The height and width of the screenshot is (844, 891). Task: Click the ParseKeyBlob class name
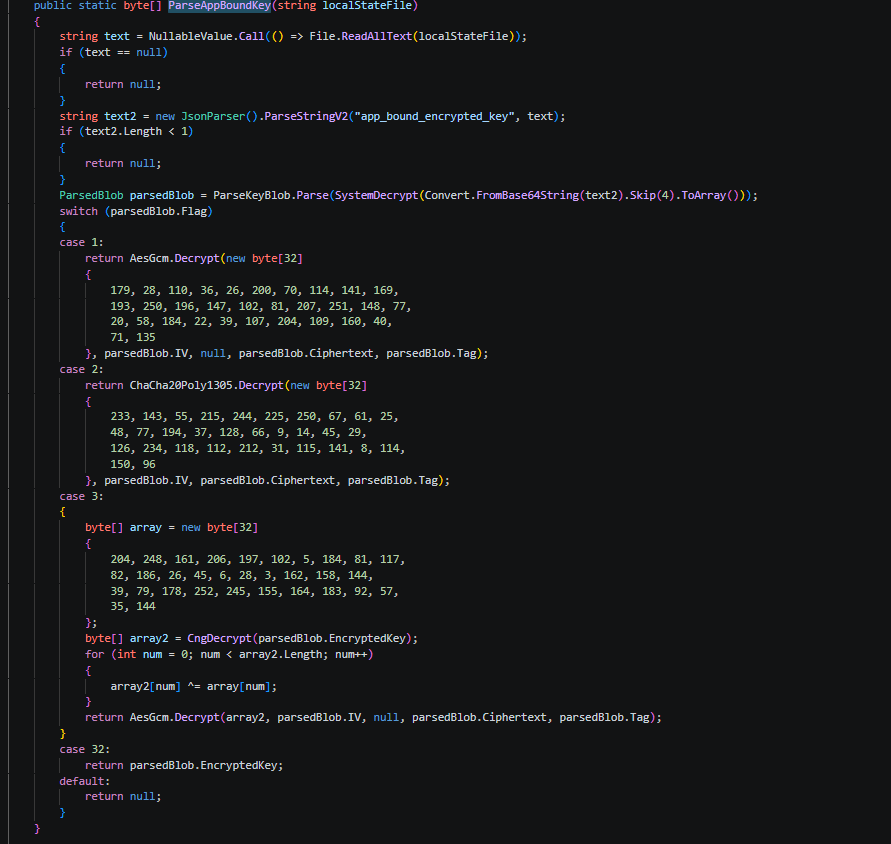coord(252,196)
